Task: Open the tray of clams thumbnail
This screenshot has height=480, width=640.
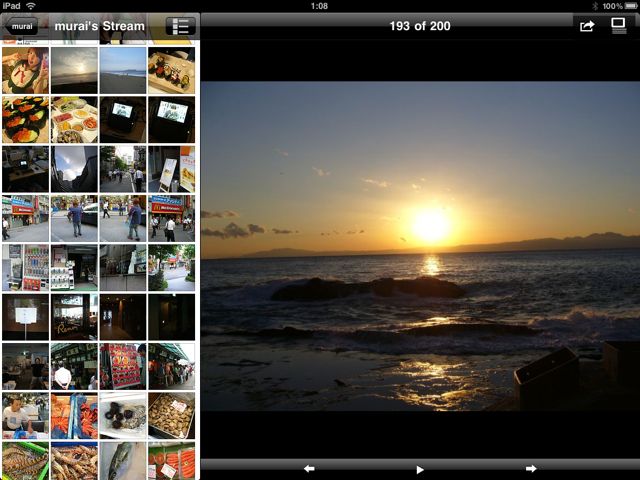Action: click(171, 416)
